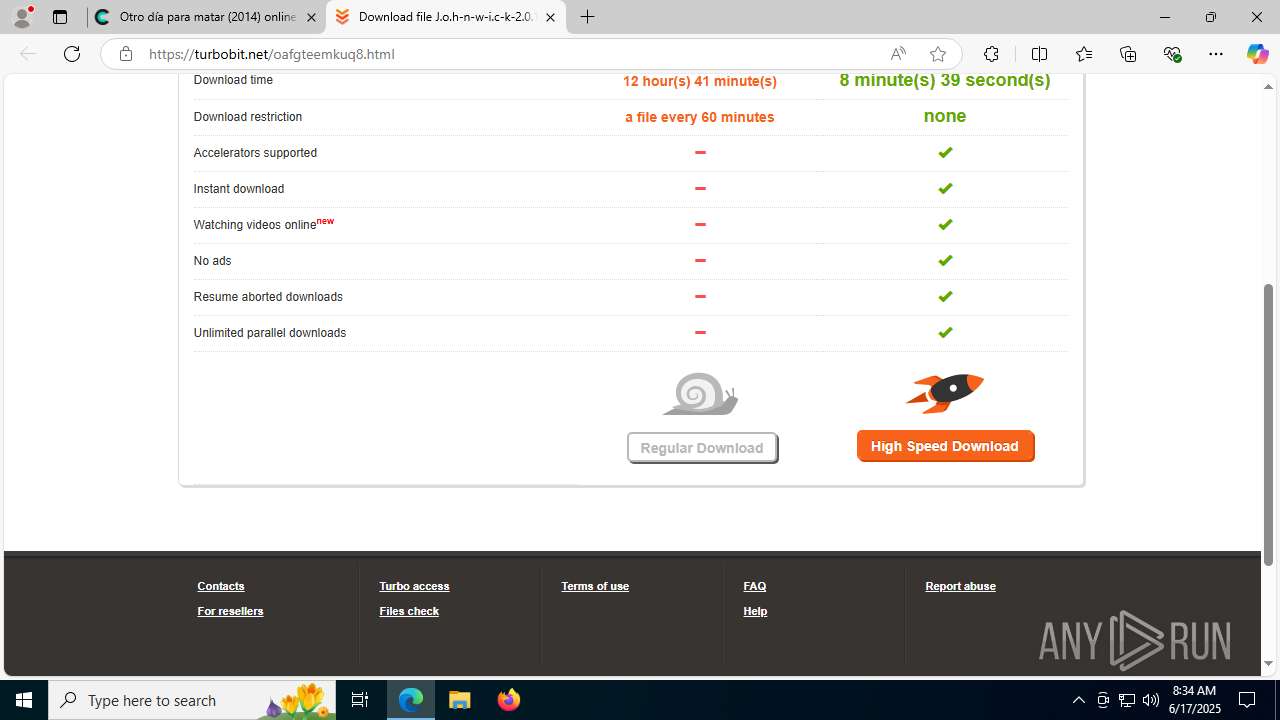This screenshot has height=720, width=1280.
Task: Select the 'Watching videos online' row label
Action: pyautogui.click(x=255, y=225)
